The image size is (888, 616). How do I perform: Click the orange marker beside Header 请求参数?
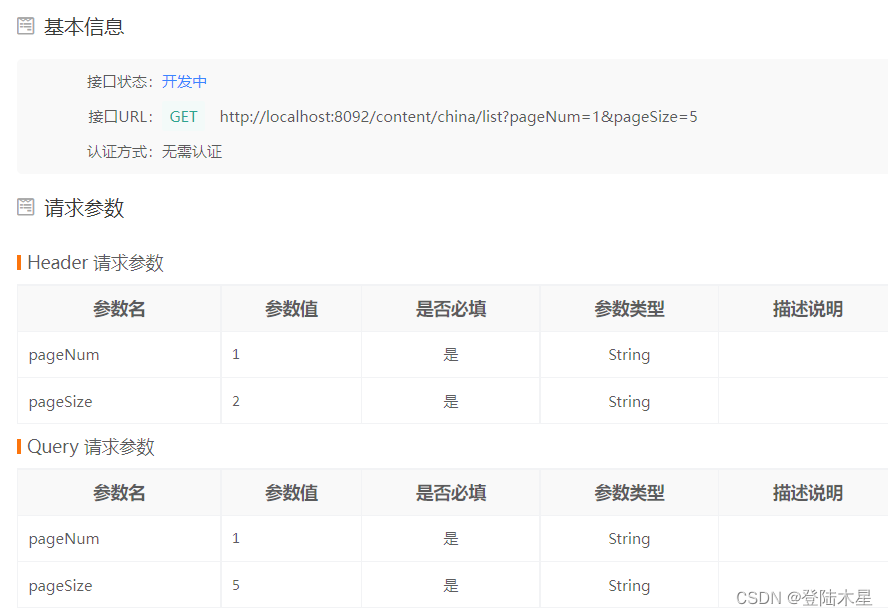click(x=19, y=262)
